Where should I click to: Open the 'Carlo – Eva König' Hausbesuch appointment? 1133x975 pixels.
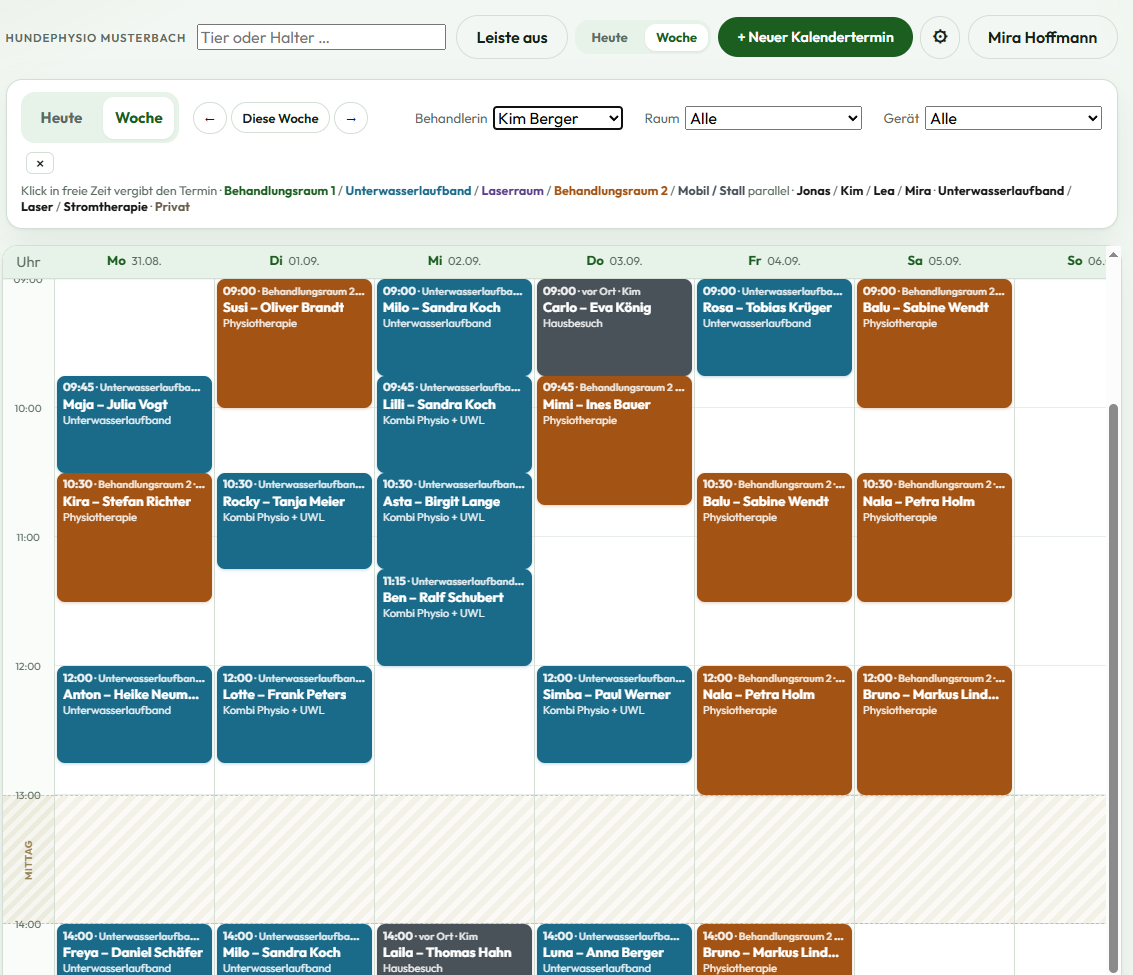tap(614, 327)
